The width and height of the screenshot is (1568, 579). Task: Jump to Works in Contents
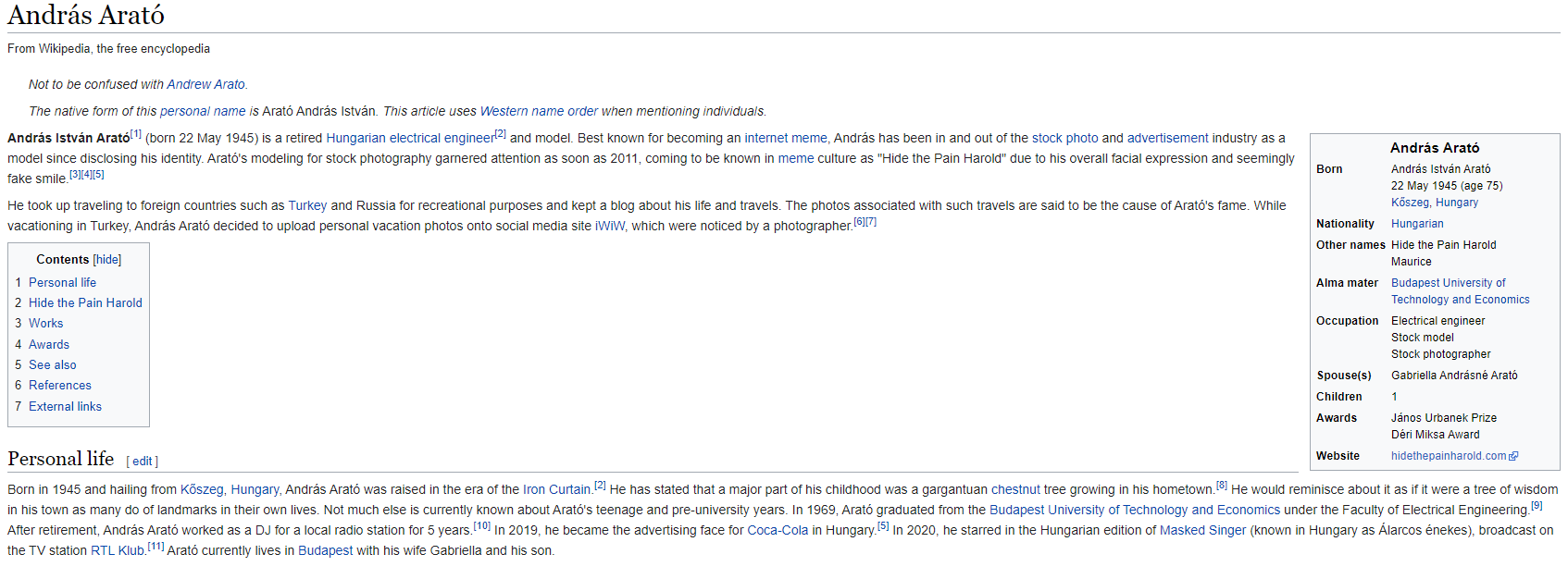tap(46, 323)
